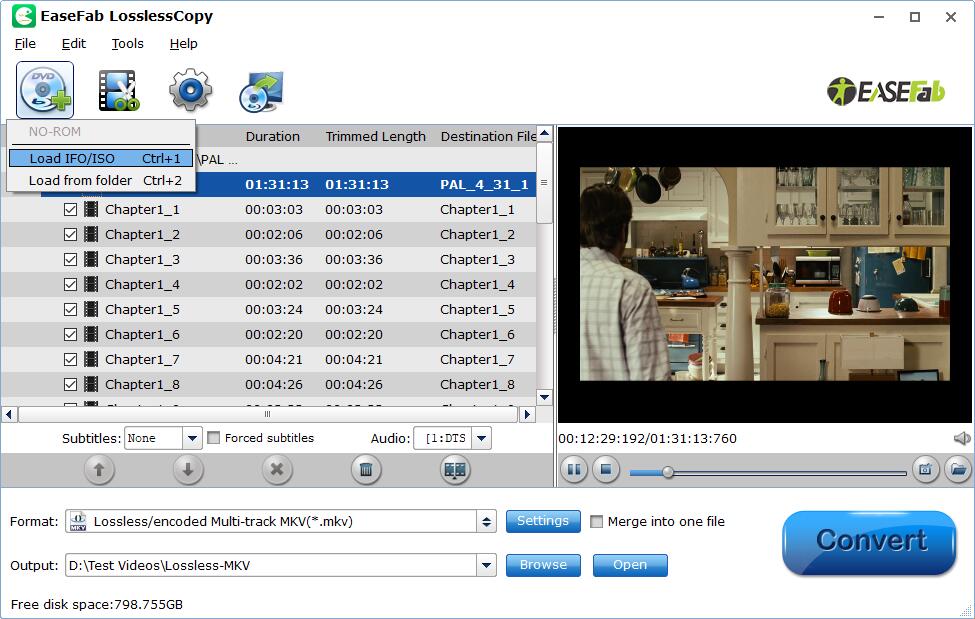Image resolution: width=975 pixels, height=619 pixels.
Task: Uncheck the Chapter1_8 checkbox
Action: [70, 384]
